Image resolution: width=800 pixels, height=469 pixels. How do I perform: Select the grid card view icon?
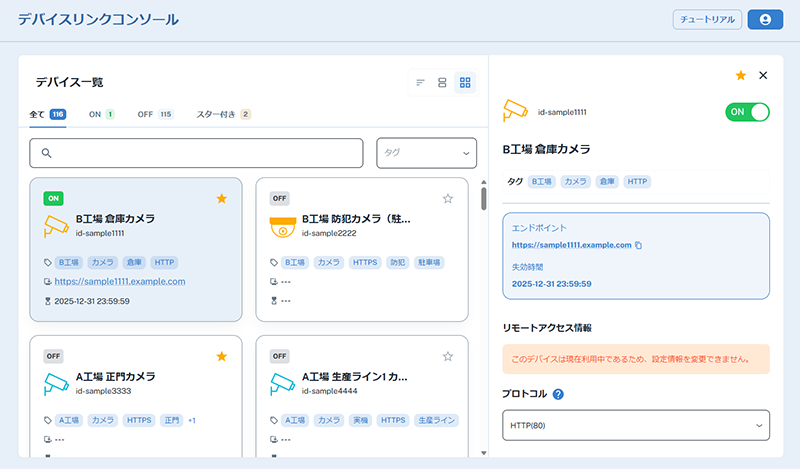tap(465, 82)
